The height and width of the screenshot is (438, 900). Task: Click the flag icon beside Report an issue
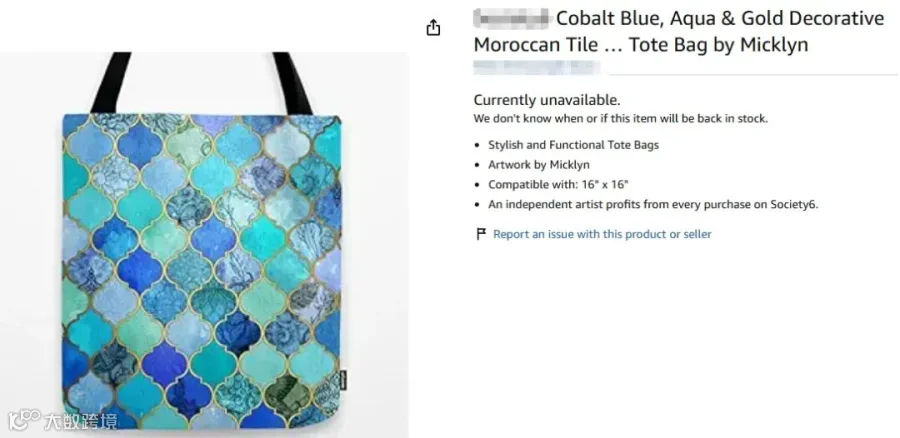click(x=481, y=234)
